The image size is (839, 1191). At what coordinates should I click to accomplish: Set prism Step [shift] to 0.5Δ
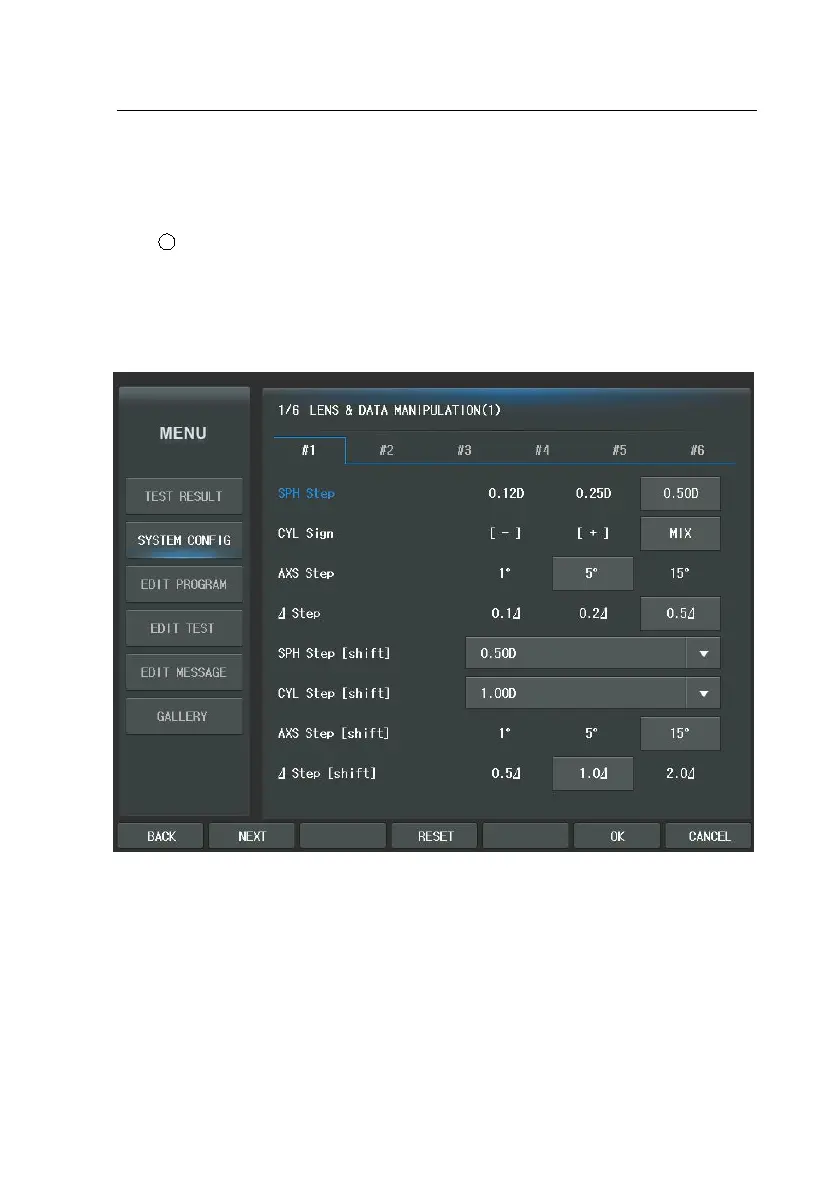[506, 773]
